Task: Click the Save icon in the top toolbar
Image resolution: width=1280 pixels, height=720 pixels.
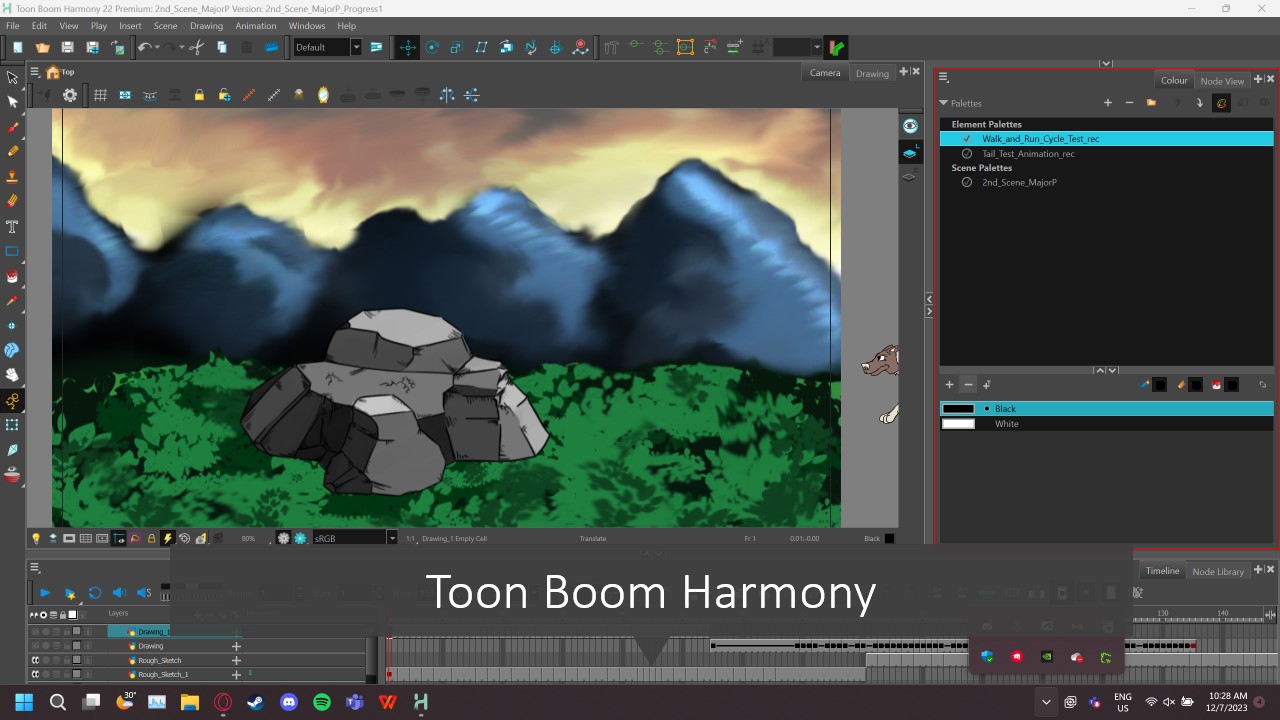Action: (x=67, y=47)
